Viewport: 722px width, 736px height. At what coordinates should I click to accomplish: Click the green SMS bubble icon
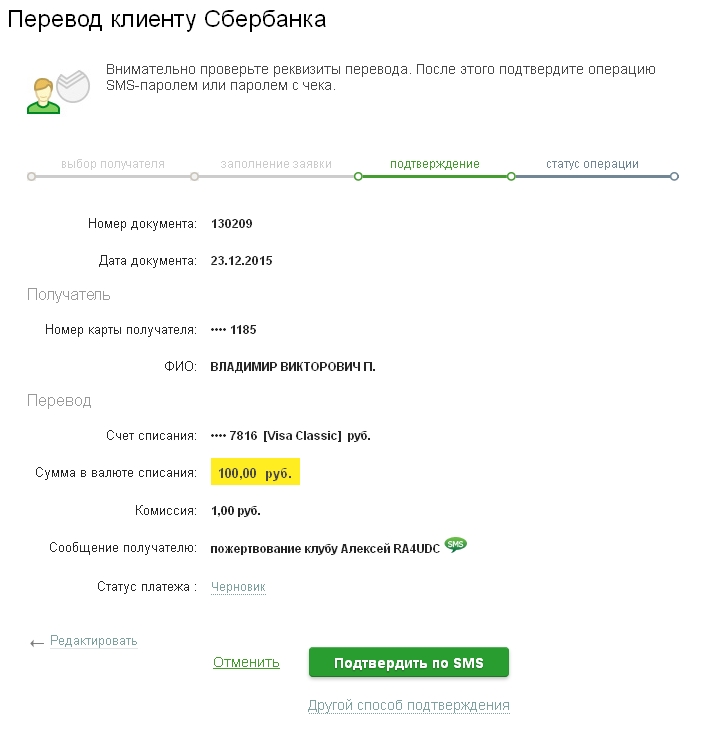[456, 545]
